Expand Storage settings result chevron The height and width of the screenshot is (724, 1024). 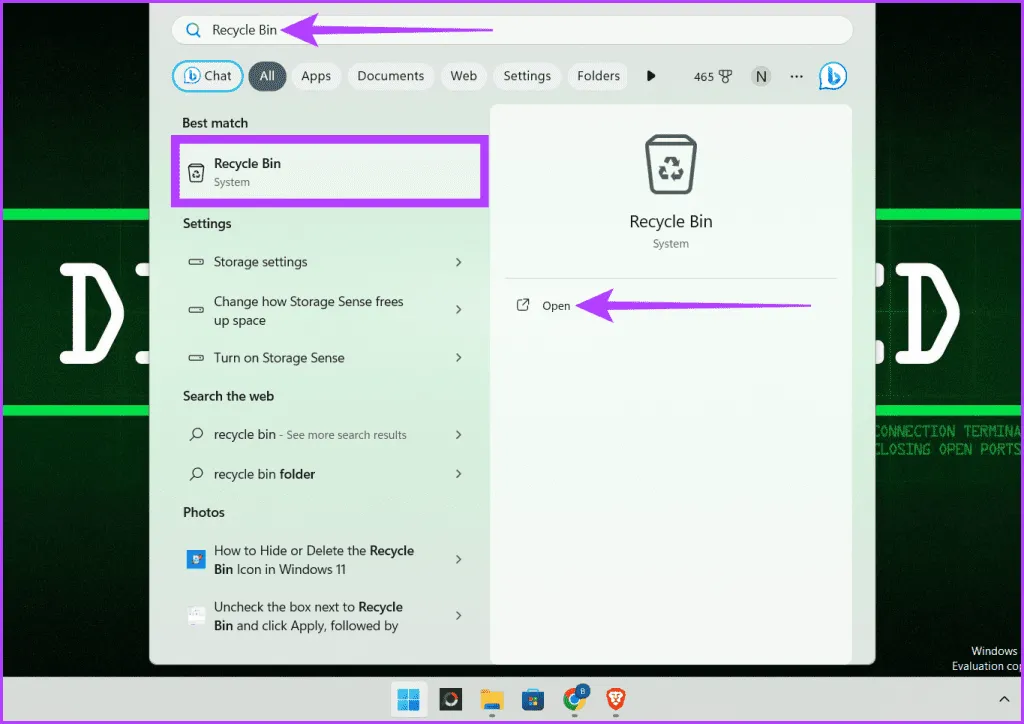pyautogui.click(x=458, y=262)
